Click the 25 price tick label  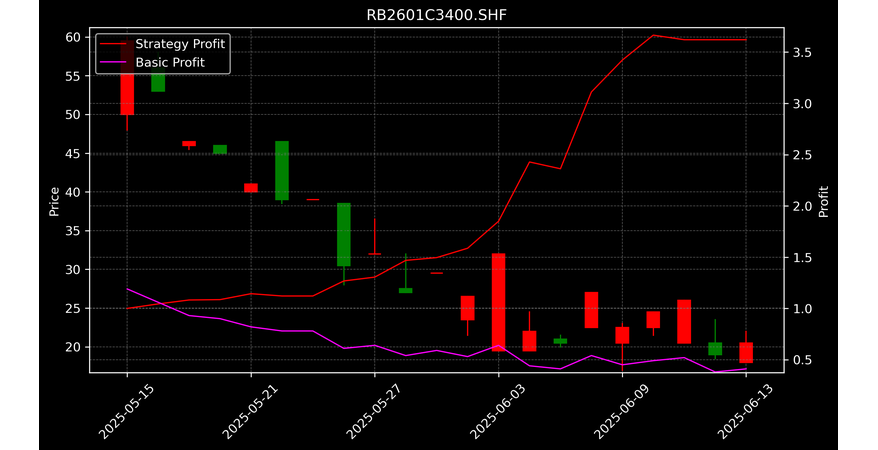(x=74, y=309)
